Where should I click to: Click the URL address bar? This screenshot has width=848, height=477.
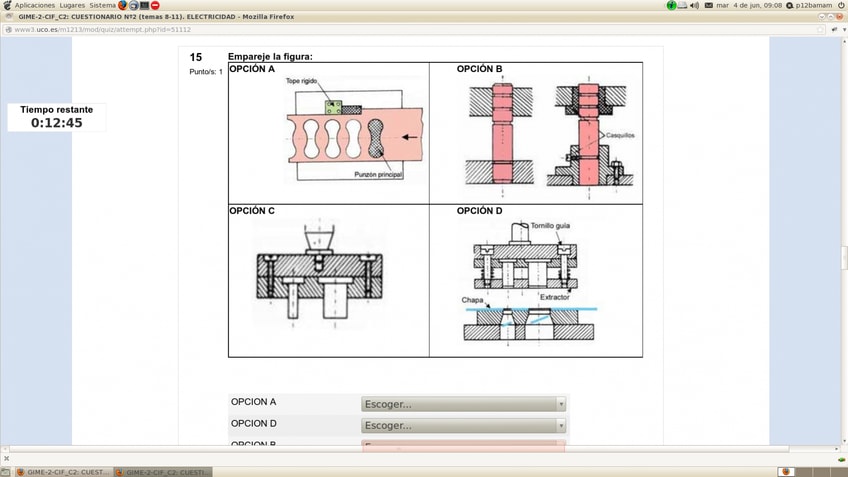400,29
